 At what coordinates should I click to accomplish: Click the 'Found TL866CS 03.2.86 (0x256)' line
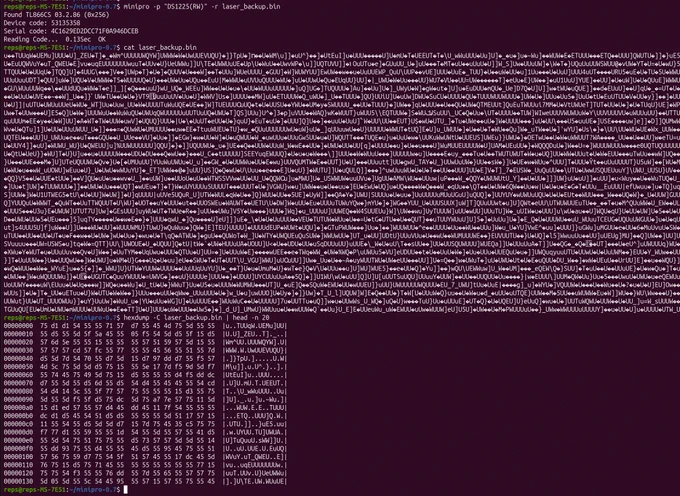56,15
